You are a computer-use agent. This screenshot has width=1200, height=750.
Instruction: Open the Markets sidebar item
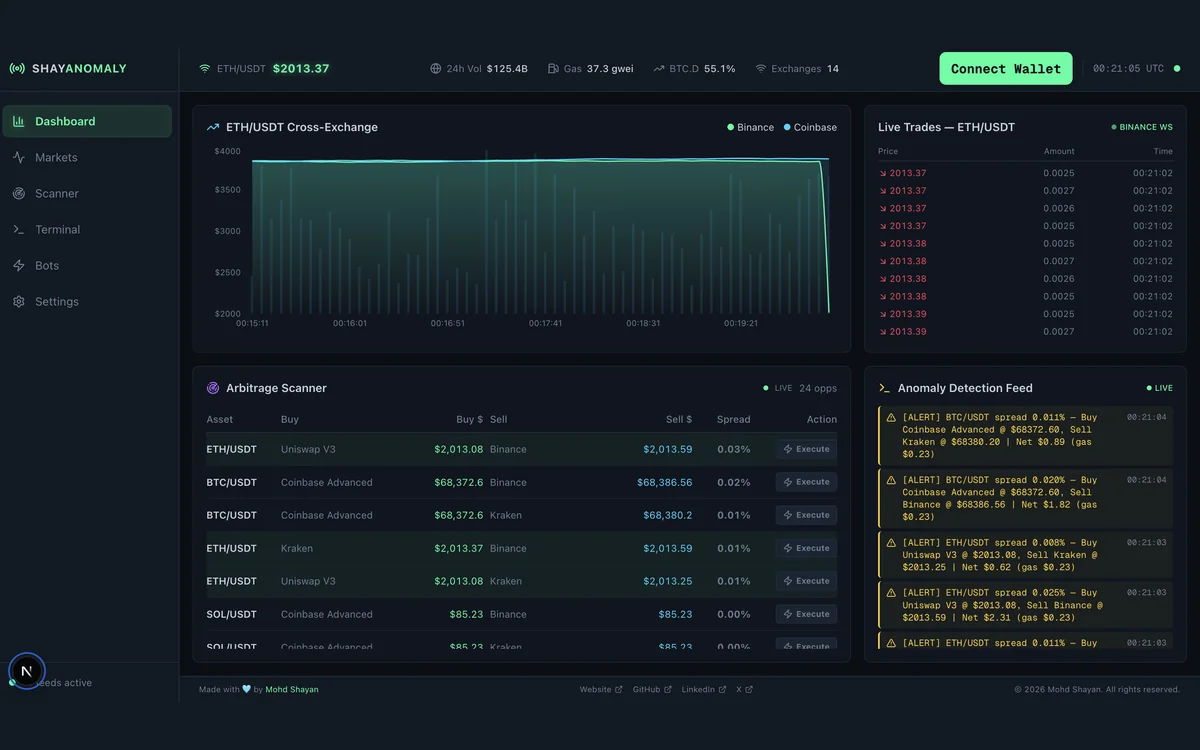[x=87, y=157]
